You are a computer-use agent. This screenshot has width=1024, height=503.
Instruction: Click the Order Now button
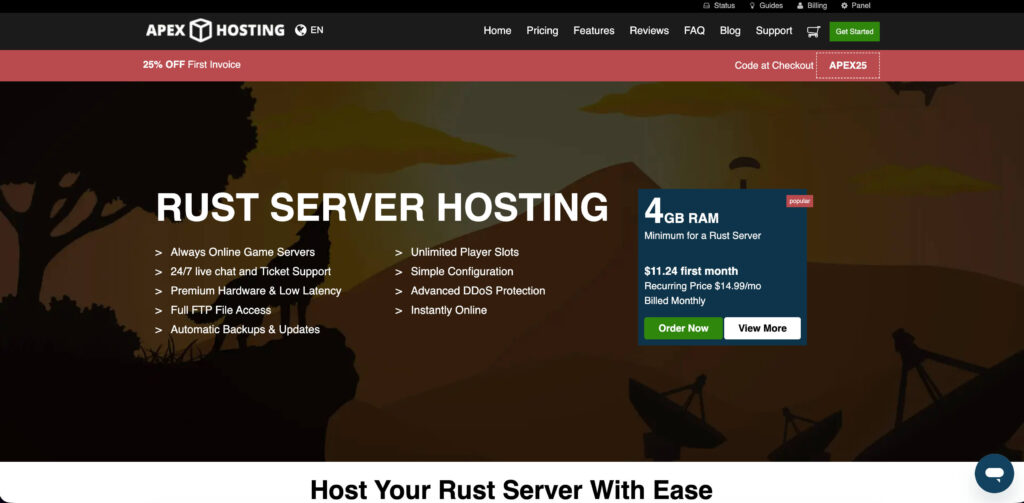pos(683,328)
